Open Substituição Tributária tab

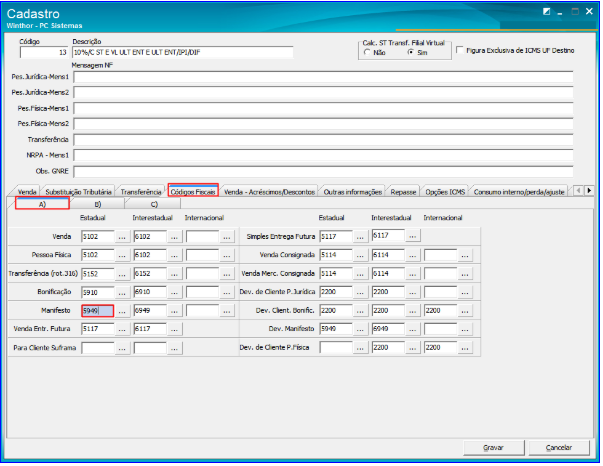tap(78, 192)
